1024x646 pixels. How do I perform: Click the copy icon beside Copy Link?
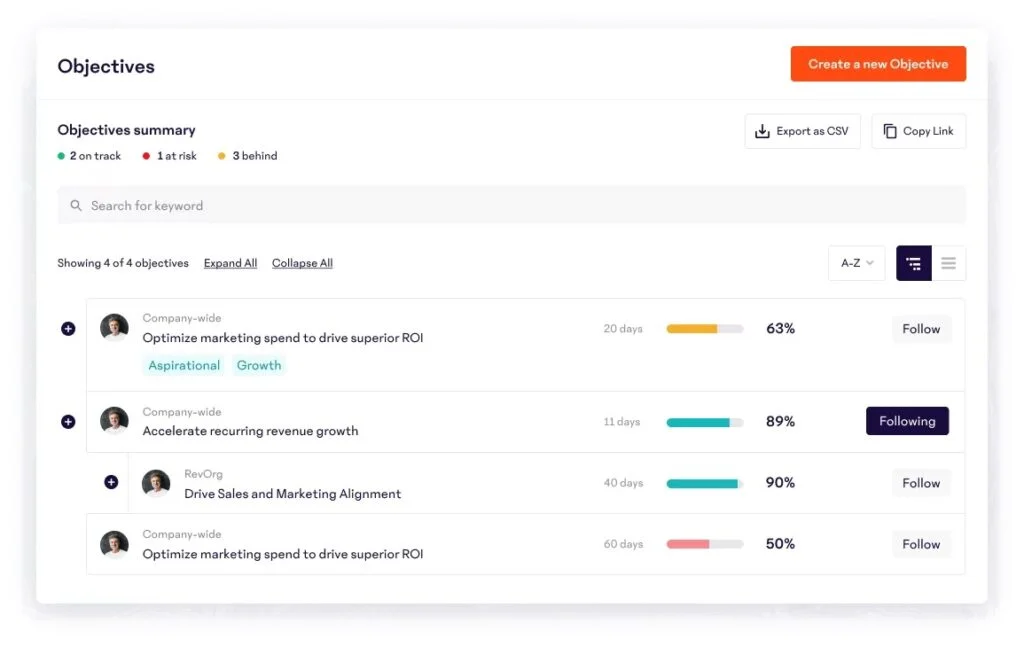point(890,131)
